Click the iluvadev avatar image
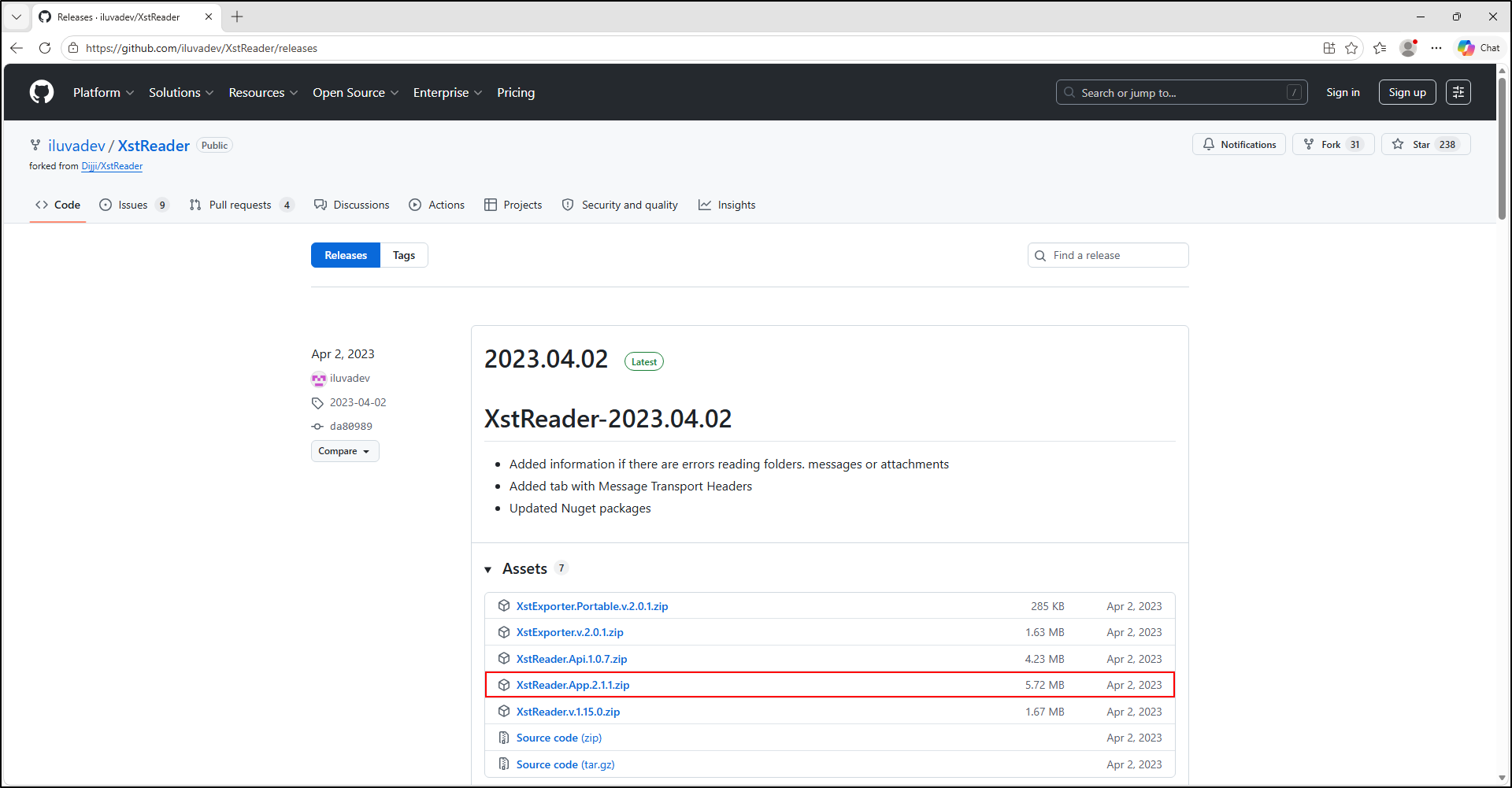1512x788 pixels. [318, 379]
